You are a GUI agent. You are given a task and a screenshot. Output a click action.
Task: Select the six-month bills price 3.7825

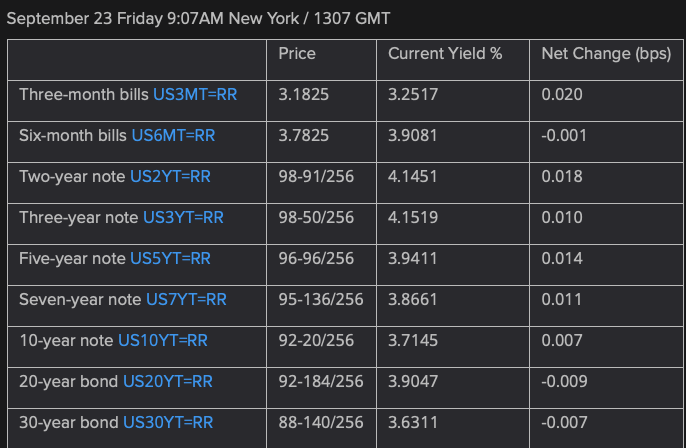point(304,134)
